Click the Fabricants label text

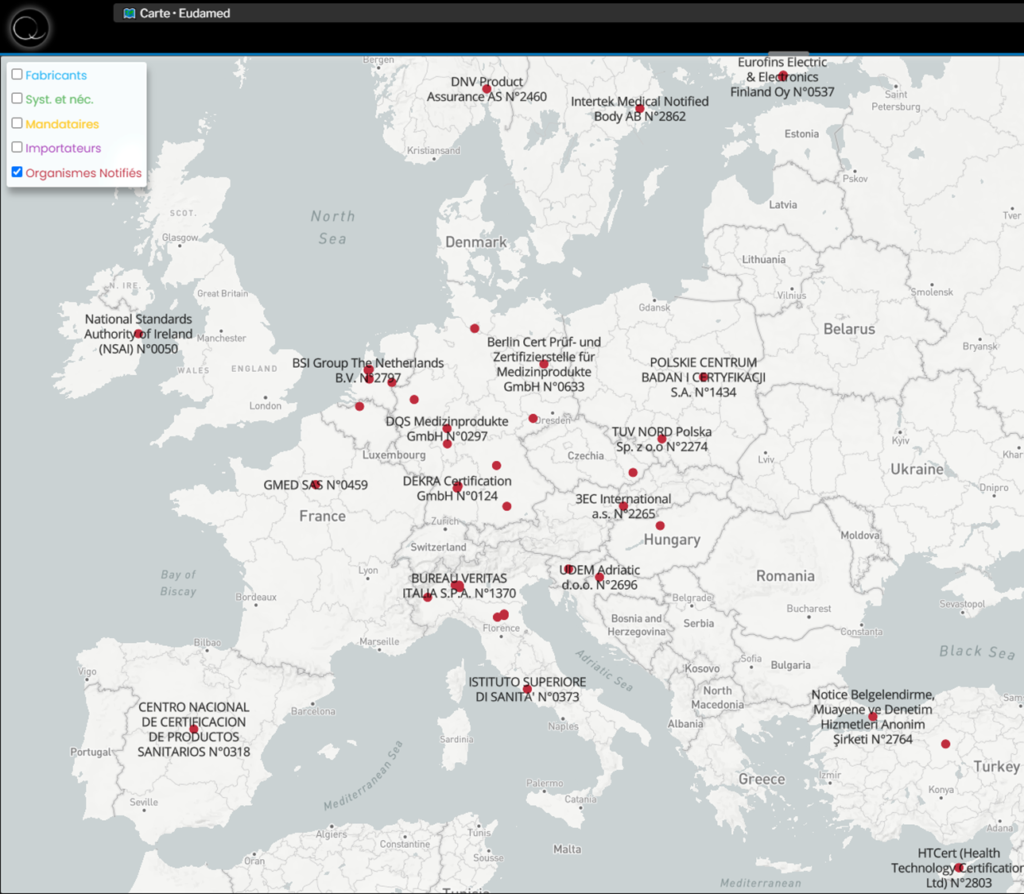(56, 75)
